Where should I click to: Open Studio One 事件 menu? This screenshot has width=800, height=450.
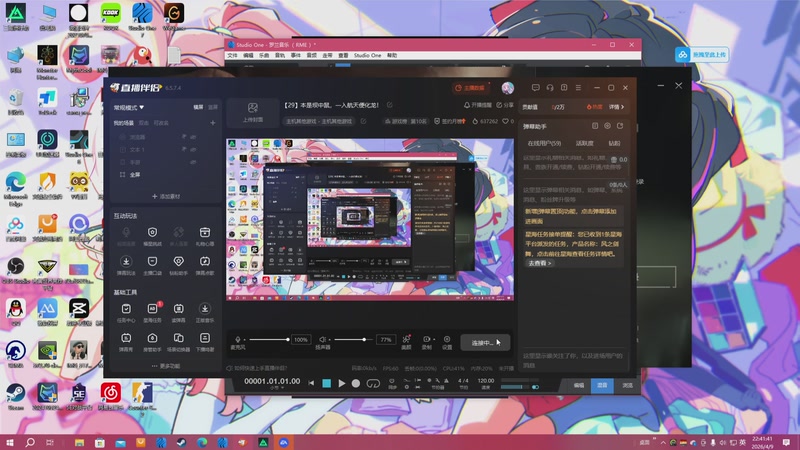[296, 55]
